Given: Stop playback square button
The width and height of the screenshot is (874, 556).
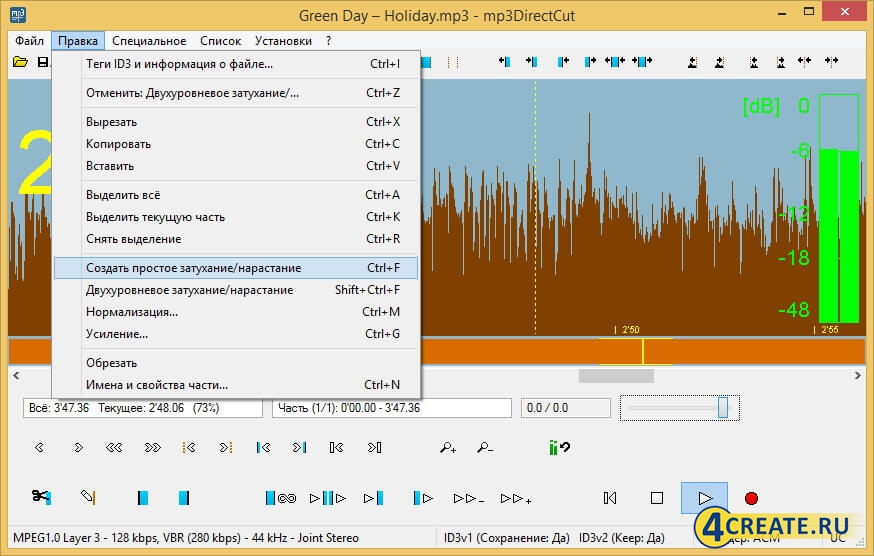Looking at the screenshot, I should pos(657,498).
